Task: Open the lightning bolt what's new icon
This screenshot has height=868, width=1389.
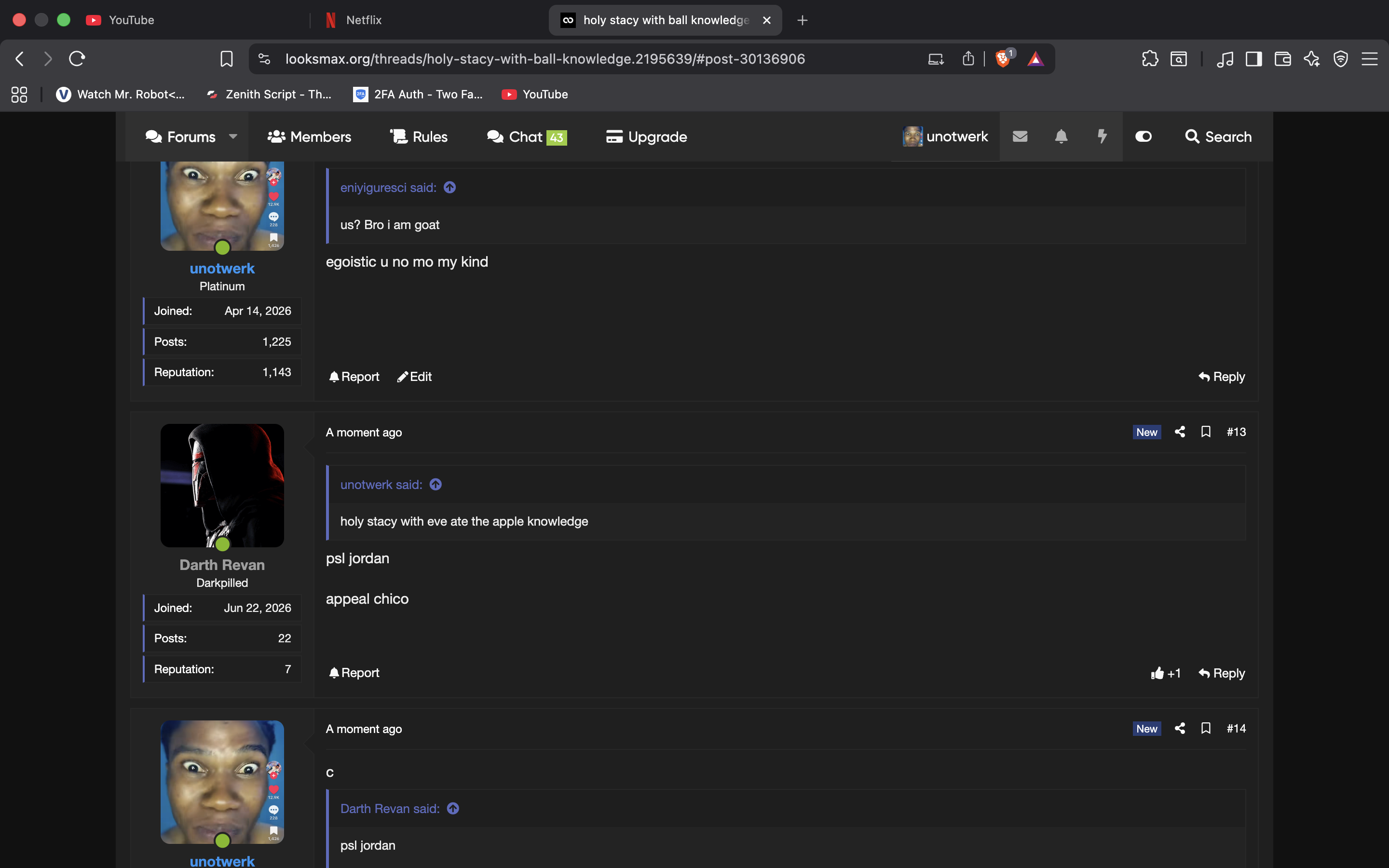Action: pos(1102,136)
